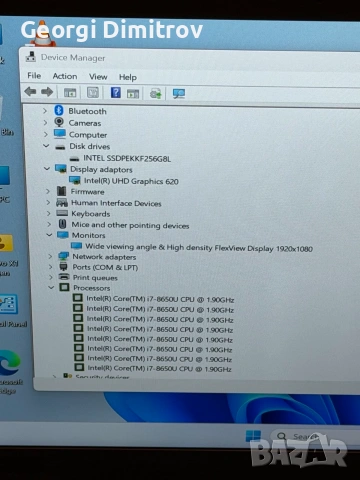Select the FlexView Display 1920x1080 monitor

[199, 248]
